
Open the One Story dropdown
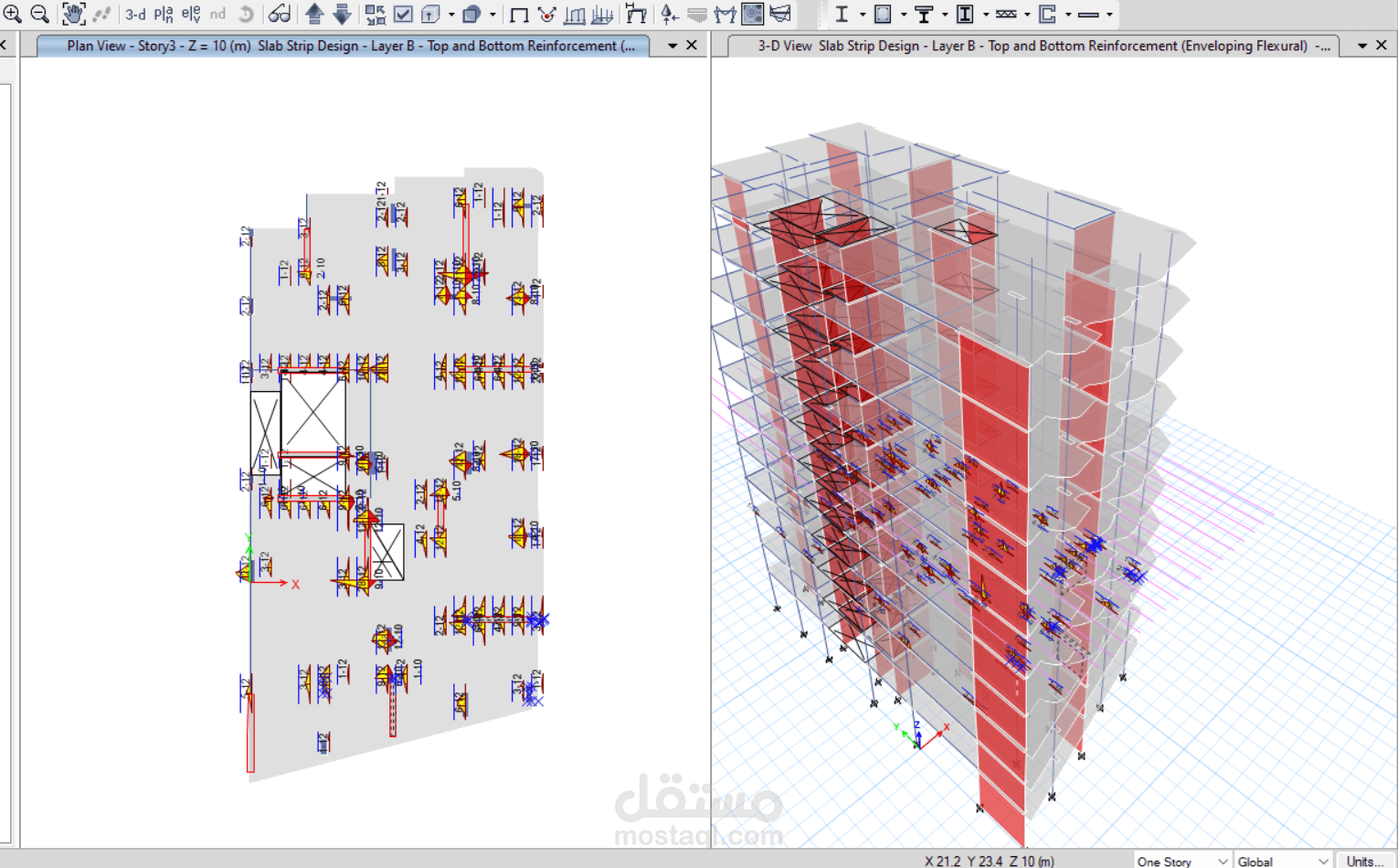[x=1182, y=861]
